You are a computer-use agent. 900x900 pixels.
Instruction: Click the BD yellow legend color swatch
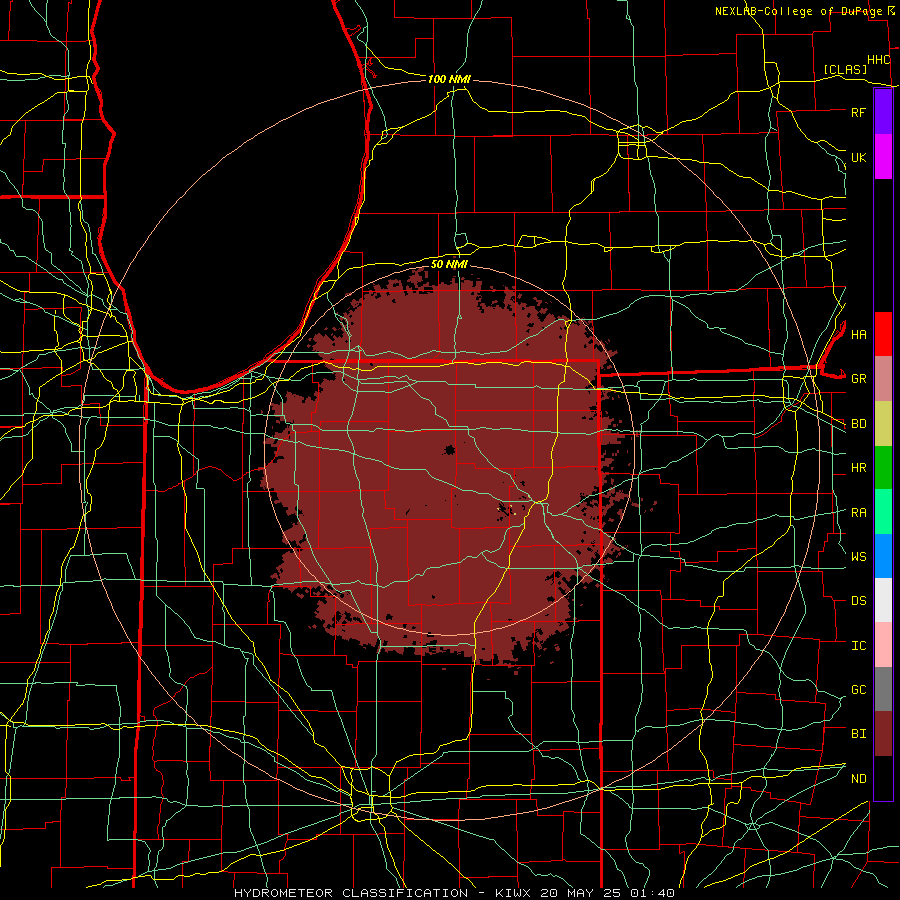(883, 424)
